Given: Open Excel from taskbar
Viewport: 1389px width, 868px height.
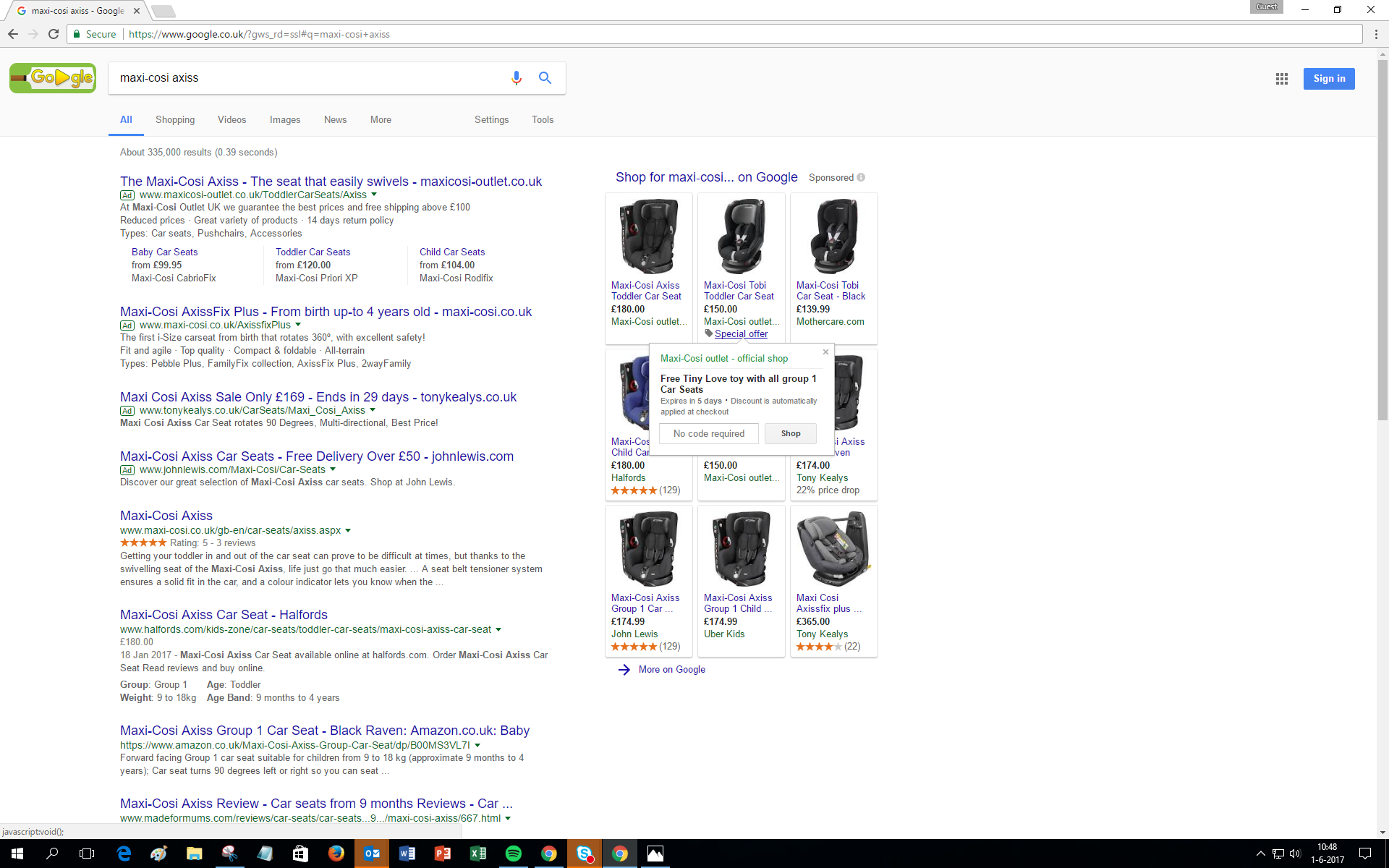Looking at the screenshot, I should pyautogui.click(x=477, y=854).
